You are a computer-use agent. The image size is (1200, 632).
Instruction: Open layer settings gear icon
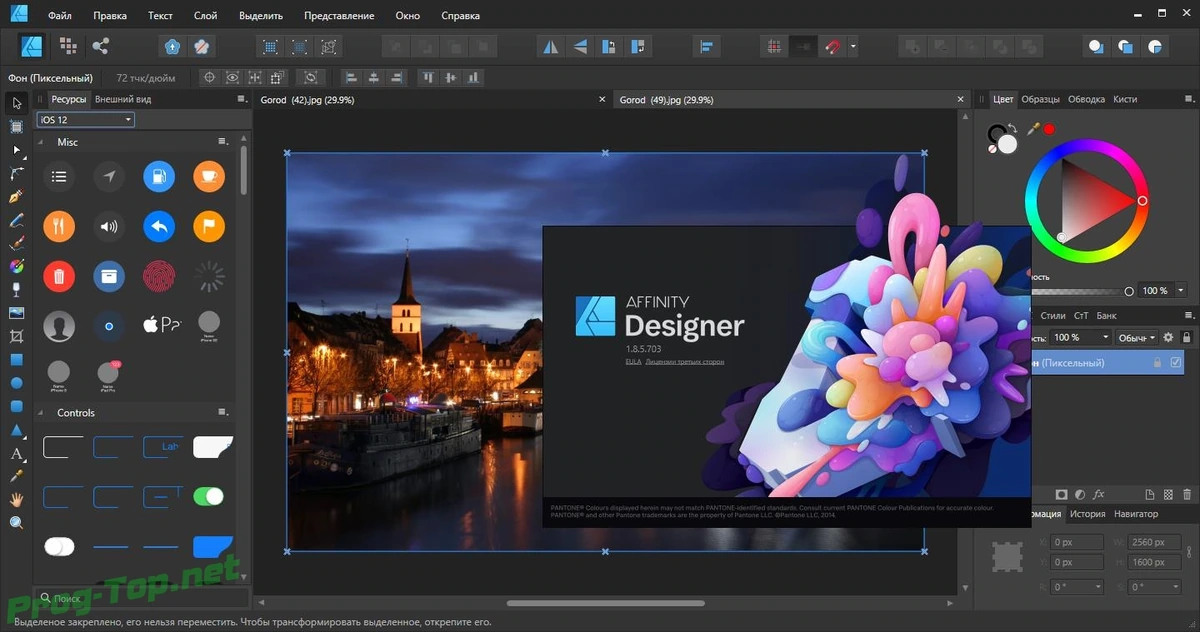tap(1167, 338)
